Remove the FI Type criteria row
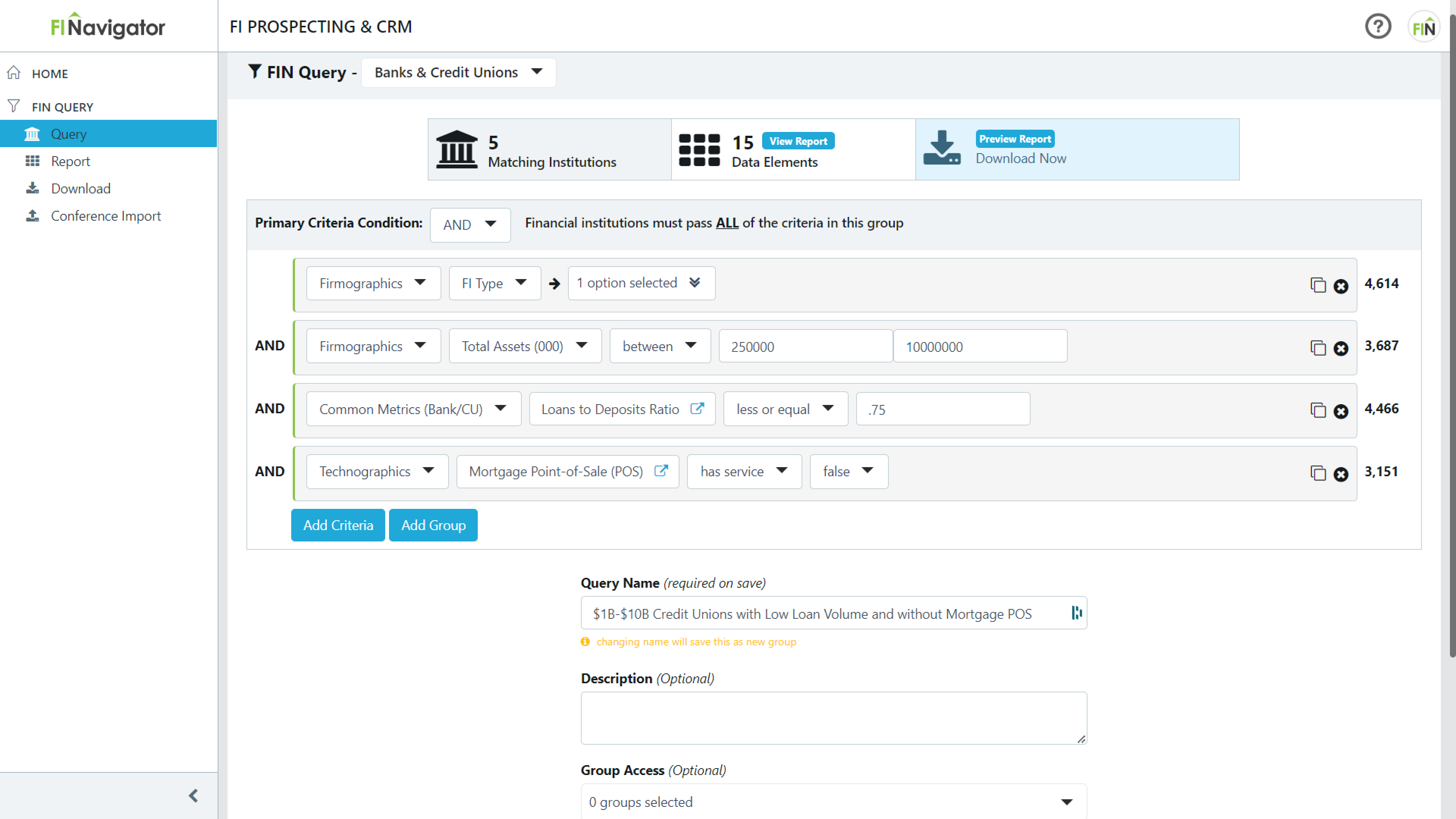This screenshot has height=819, width=1456. [1341, 286]
